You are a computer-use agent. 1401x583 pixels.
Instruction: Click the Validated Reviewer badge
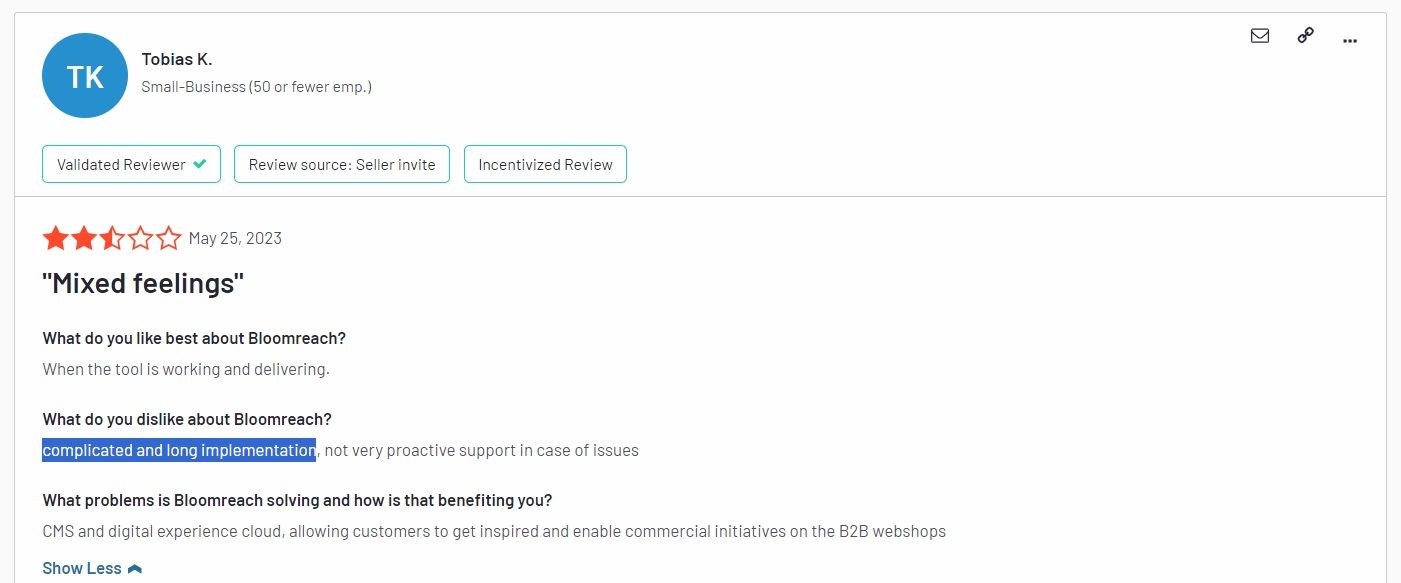131,164
